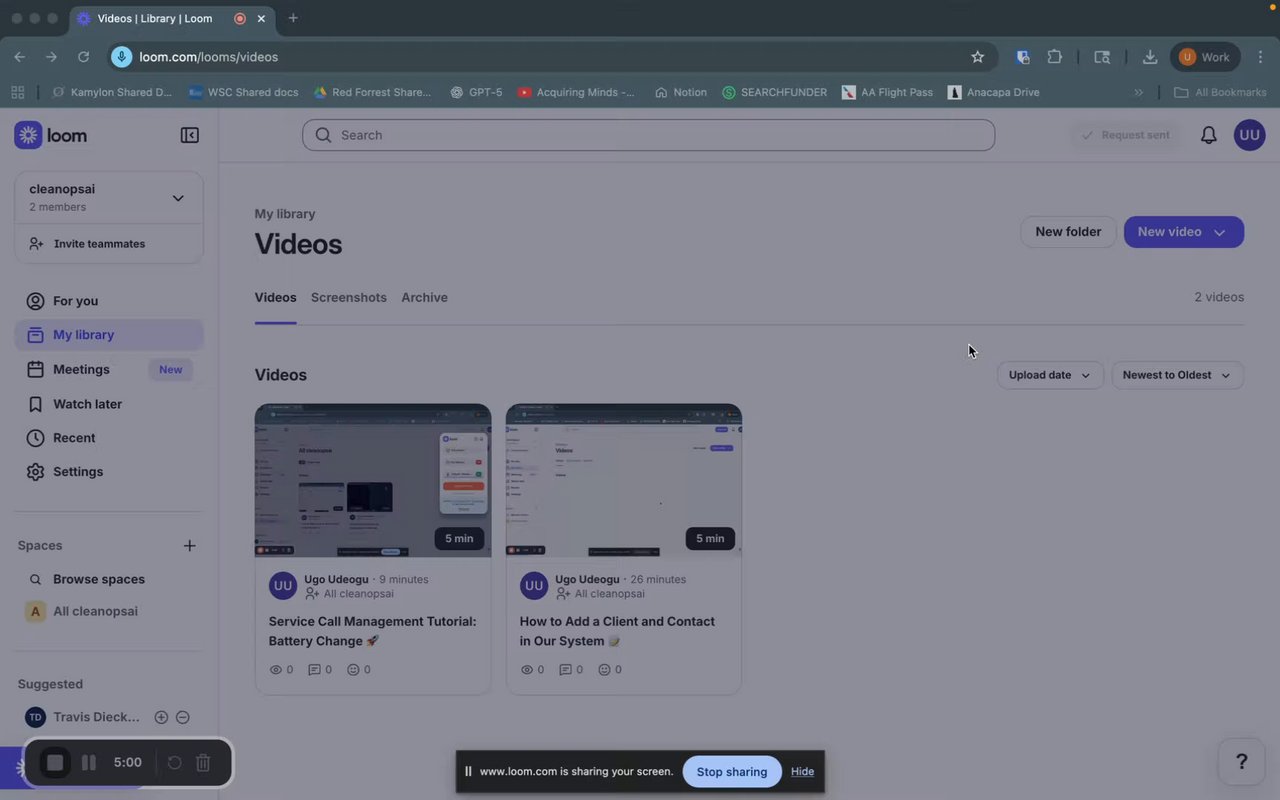Open the Work profile button in Chrome
The width and height of the screenshot is (1280, 800).
(1205, 57)
